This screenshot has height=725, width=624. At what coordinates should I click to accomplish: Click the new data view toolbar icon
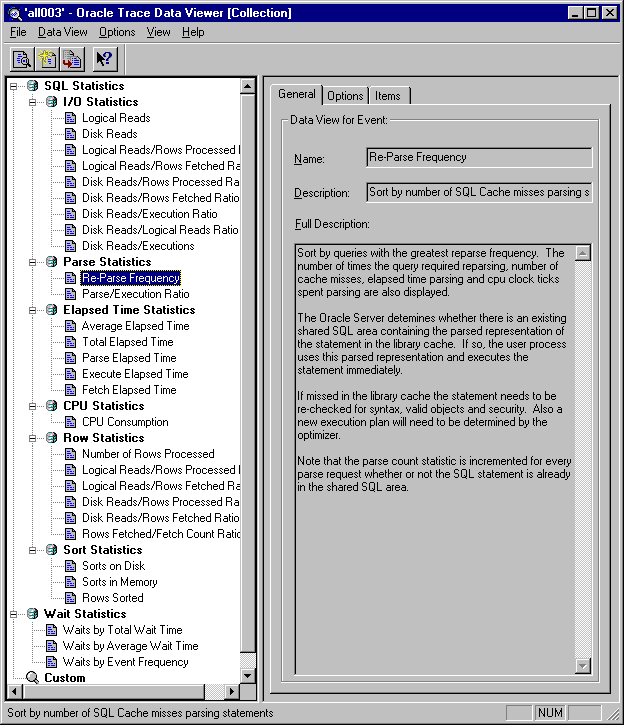click(x=47, y=59)
